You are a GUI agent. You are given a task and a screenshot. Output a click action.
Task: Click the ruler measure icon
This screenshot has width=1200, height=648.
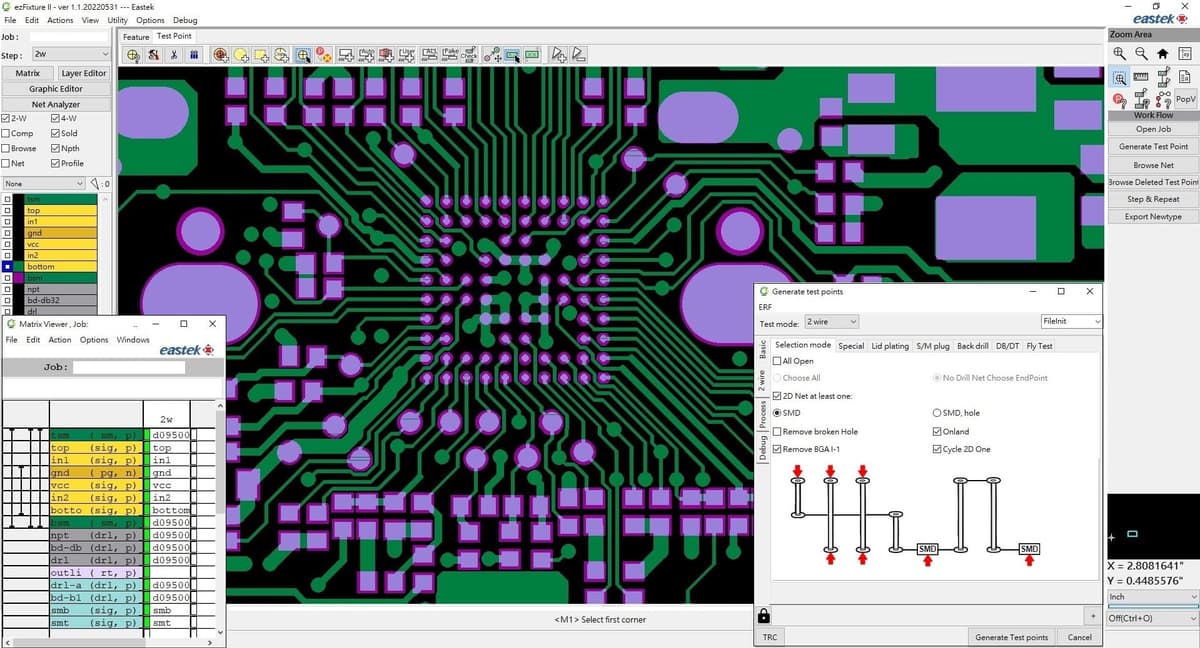coord(1140,77)
